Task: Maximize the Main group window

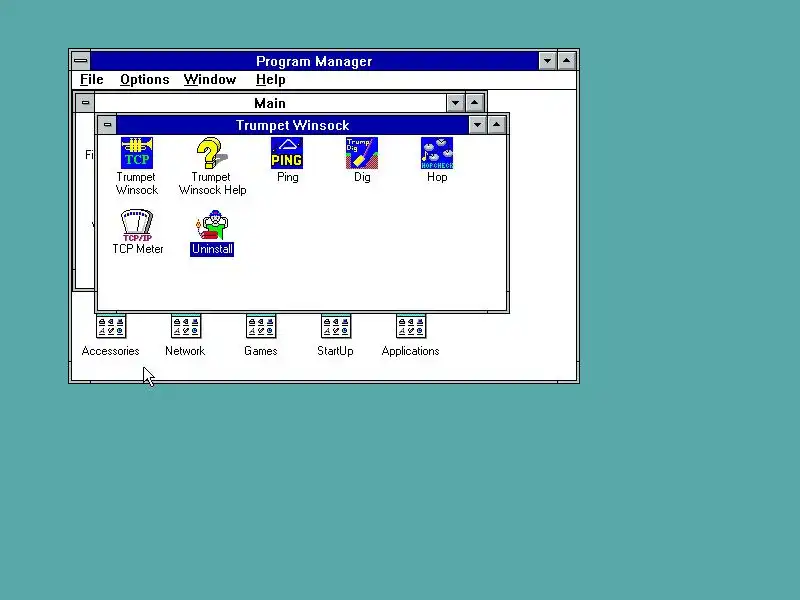Action: (474, 103)
